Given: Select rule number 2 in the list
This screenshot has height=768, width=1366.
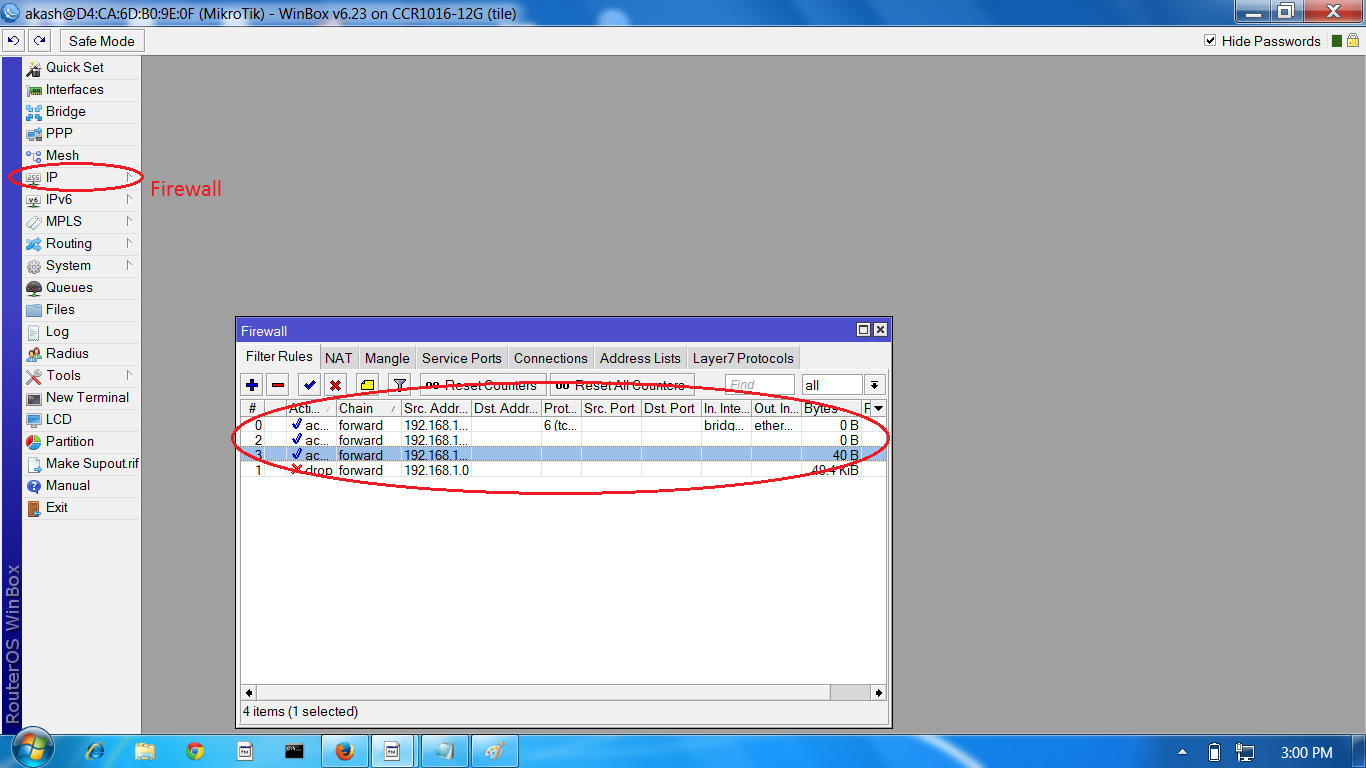Looking at the screenshot, I should (563, 440).
